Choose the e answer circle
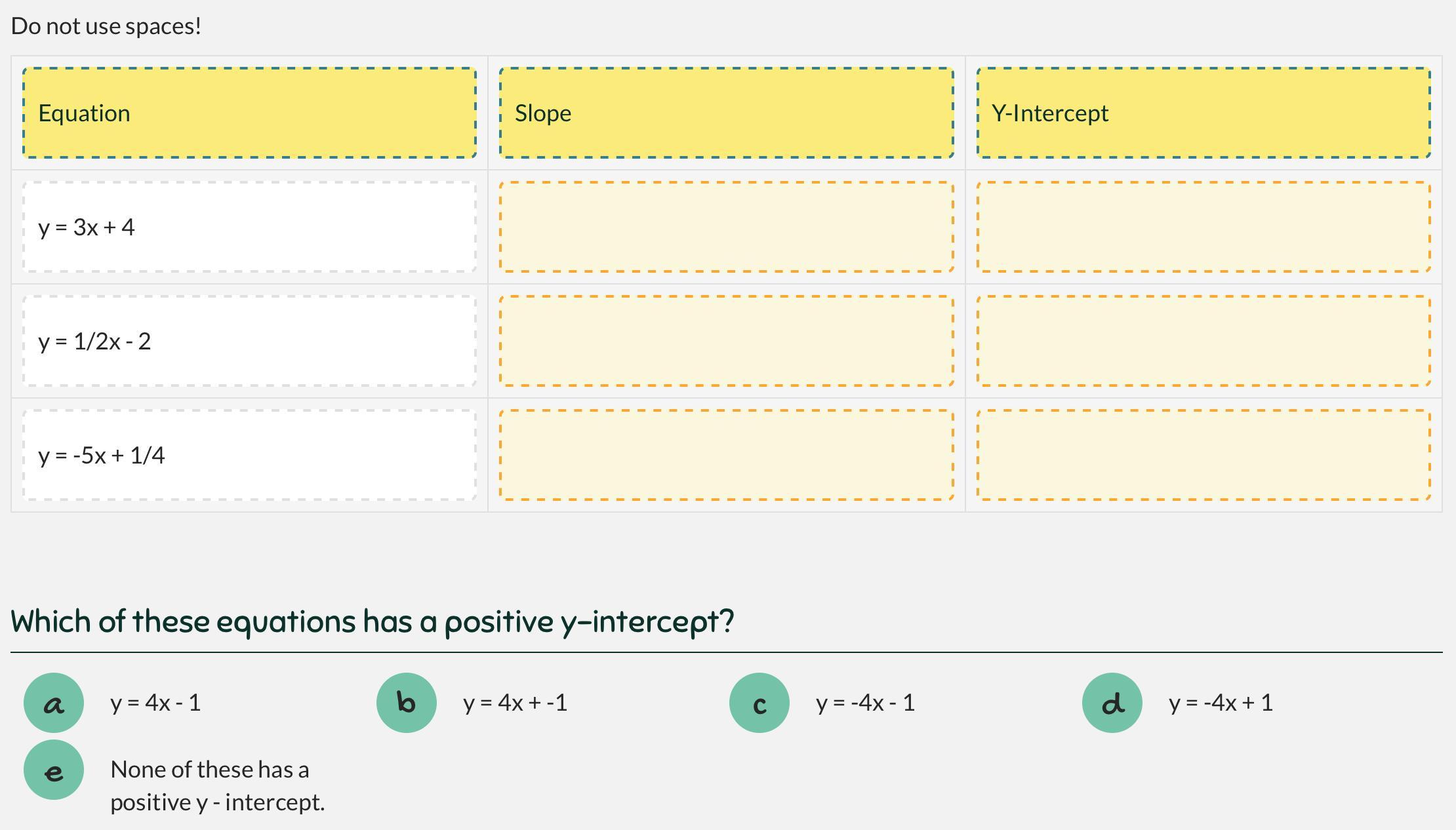The image size is (1456, 830). (x=54, y=770)
